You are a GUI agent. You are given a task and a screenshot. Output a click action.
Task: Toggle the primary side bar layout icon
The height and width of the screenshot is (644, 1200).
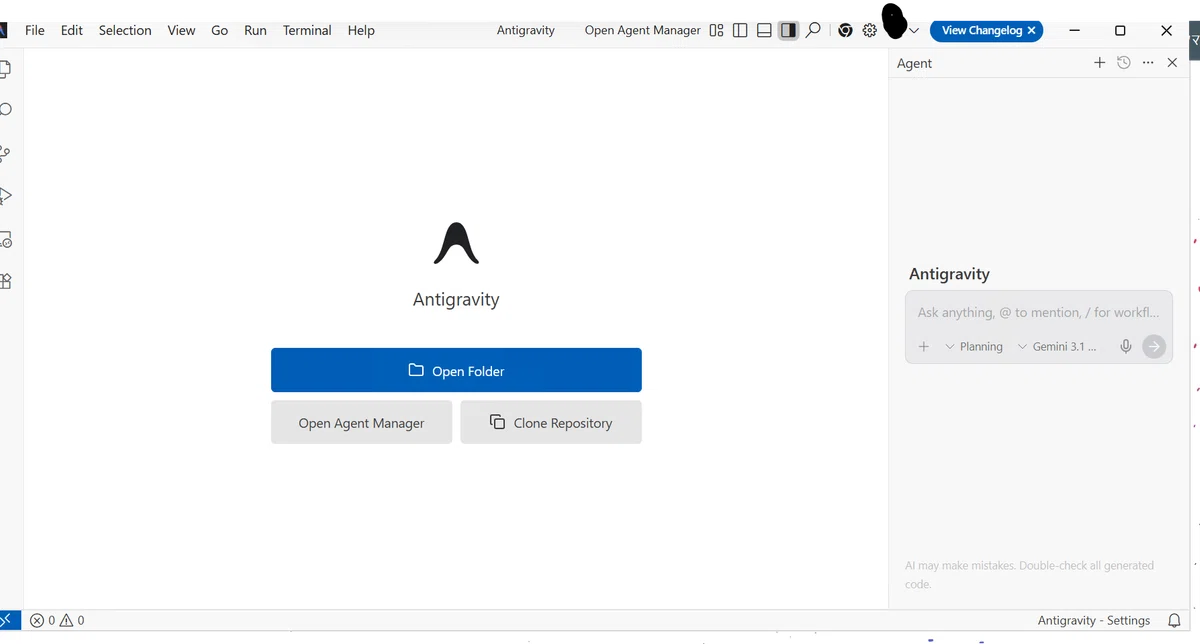(740, 30)
